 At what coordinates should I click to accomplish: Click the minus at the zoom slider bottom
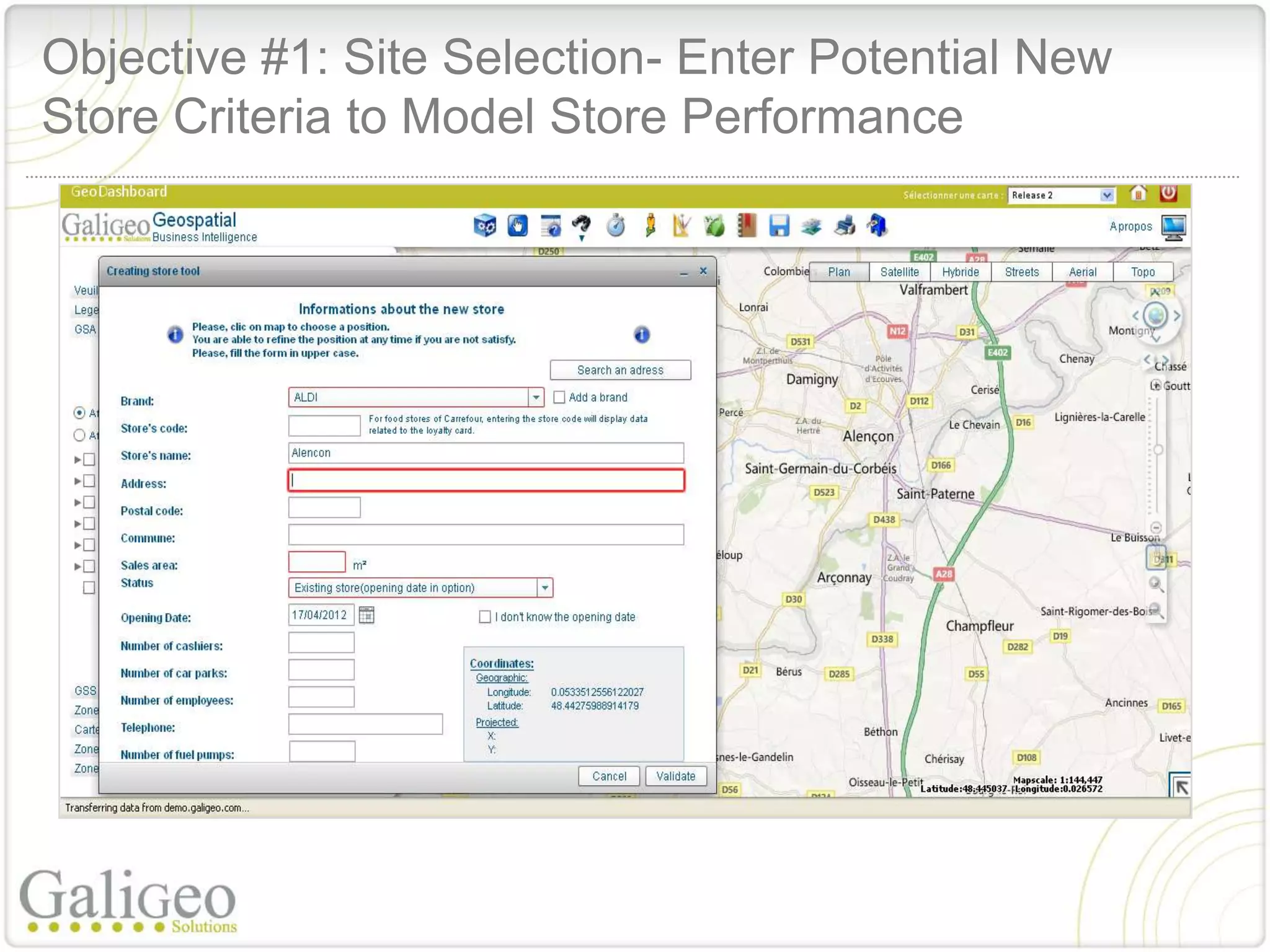(x=1156, y=527)
